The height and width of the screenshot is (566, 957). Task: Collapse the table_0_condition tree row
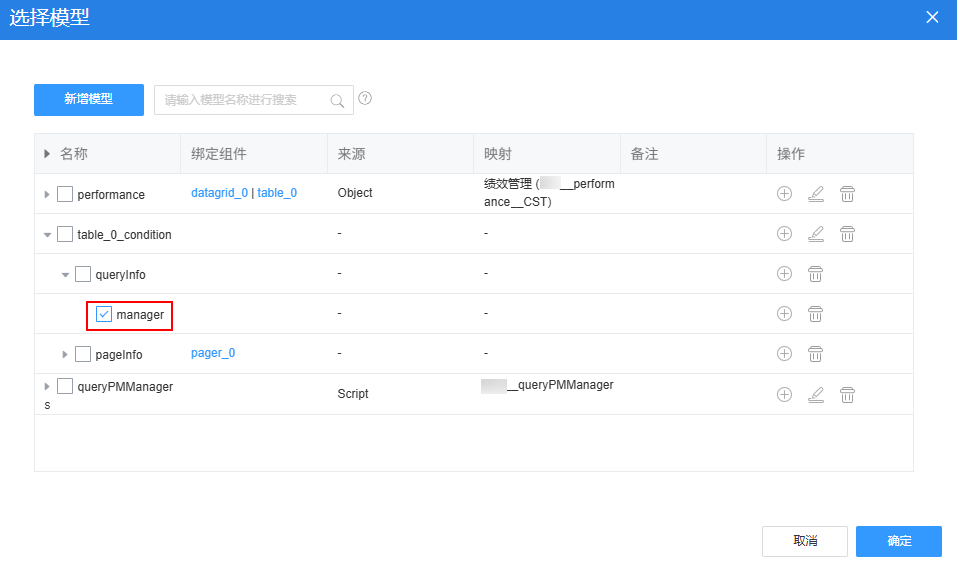pyautogui.click(x=47, y=234)
